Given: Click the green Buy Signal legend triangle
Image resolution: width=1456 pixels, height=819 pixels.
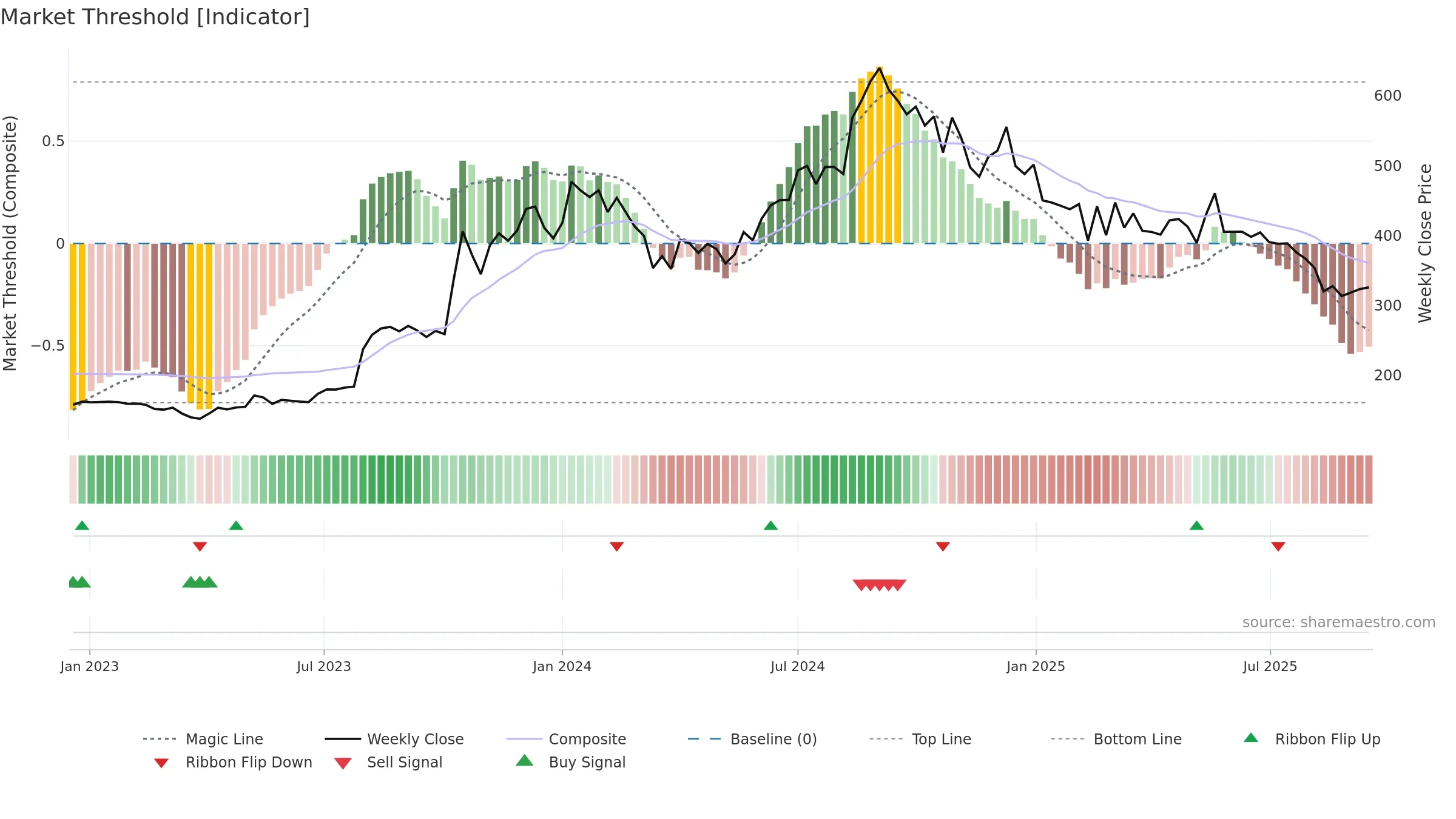Looking at the screenshot, I should tap(525, 760).
